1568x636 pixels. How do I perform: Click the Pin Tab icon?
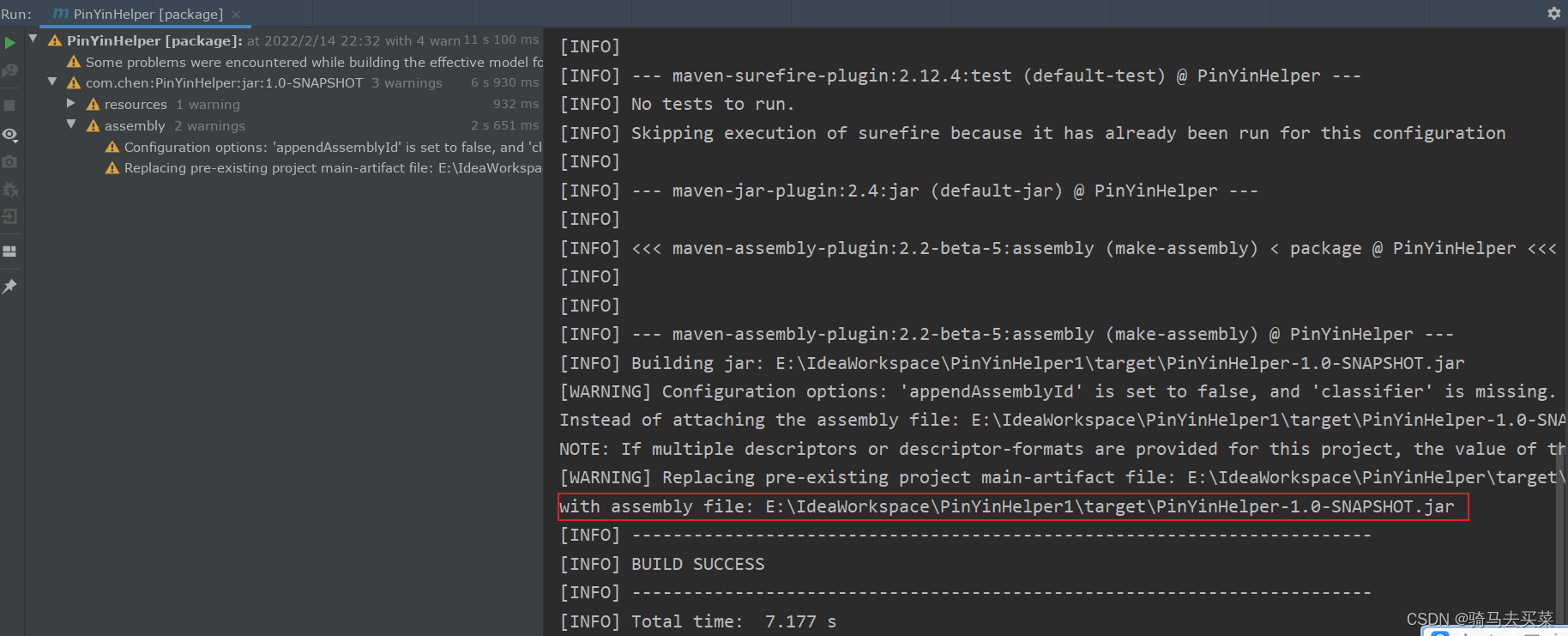(10, 286)
